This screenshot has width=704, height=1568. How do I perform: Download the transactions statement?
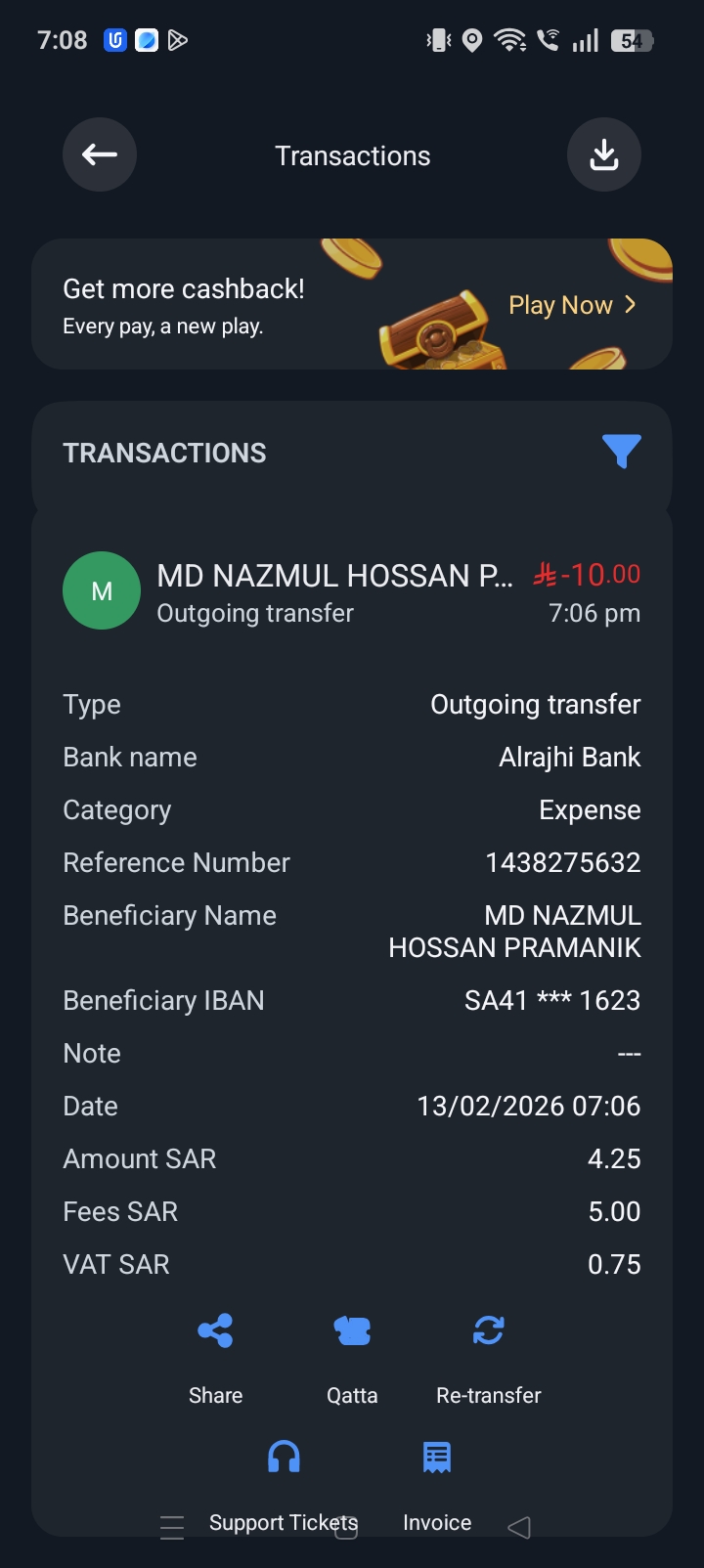coord(604,154)
